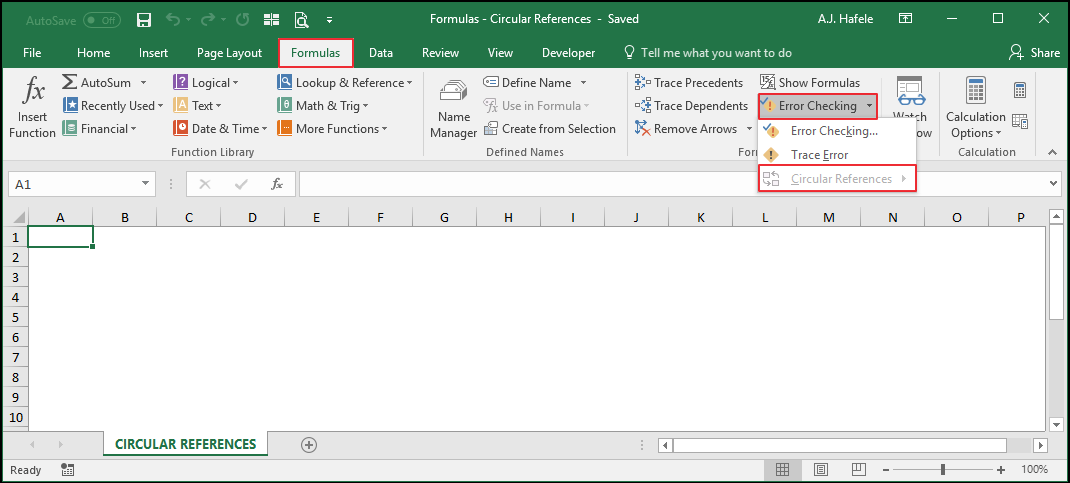This screenshot has width=1070, height=483.
Task: Open the More Functions menu
Action: [332, 128]
